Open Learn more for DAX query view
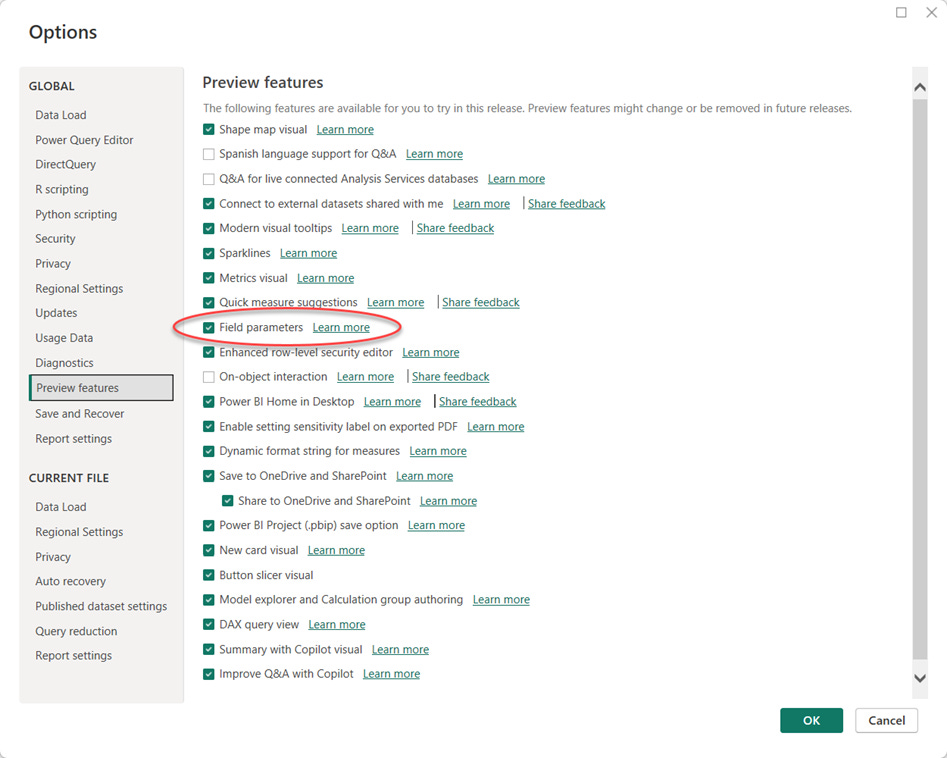The width and height of the screenshot is (947, 758). click(336, 625)
